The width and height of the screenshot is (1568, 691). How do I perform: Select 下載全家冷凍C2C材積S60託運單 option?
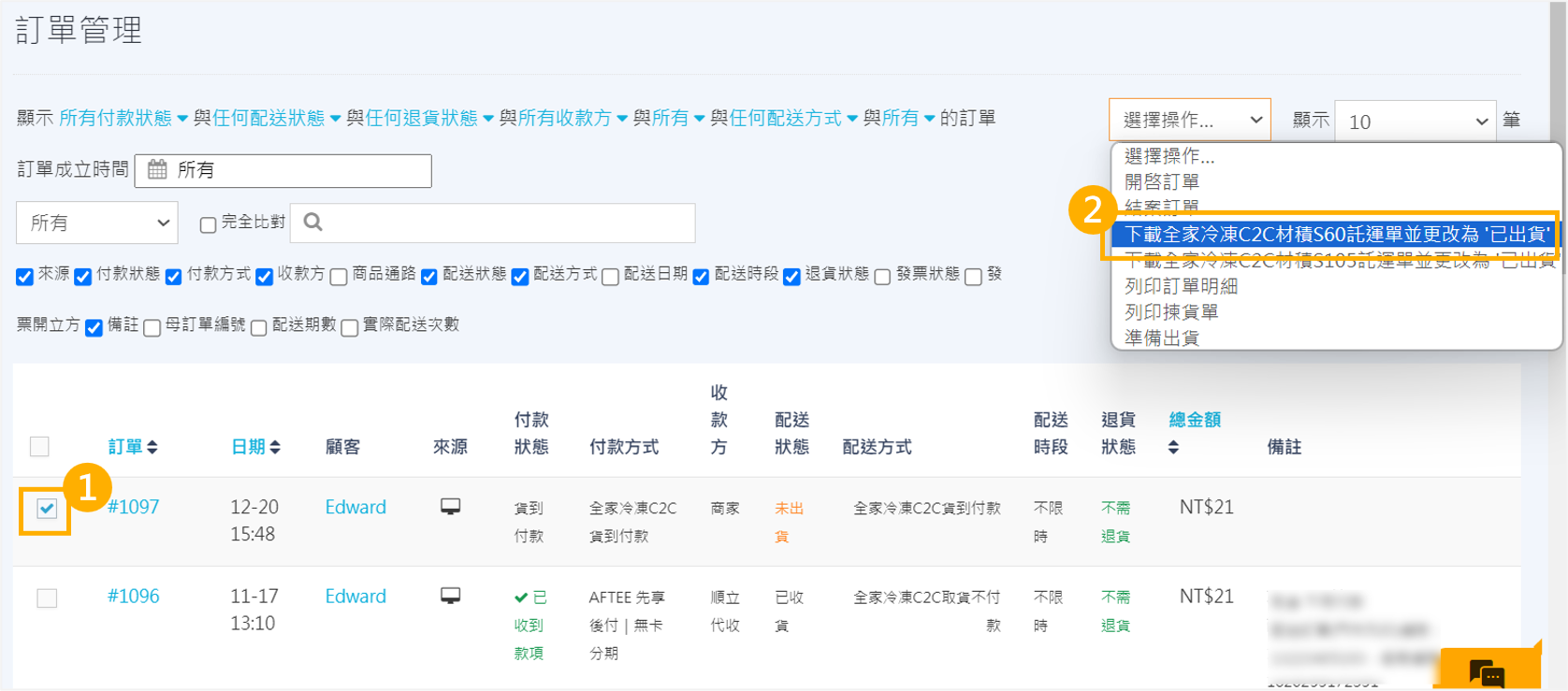pos(1335,234)
